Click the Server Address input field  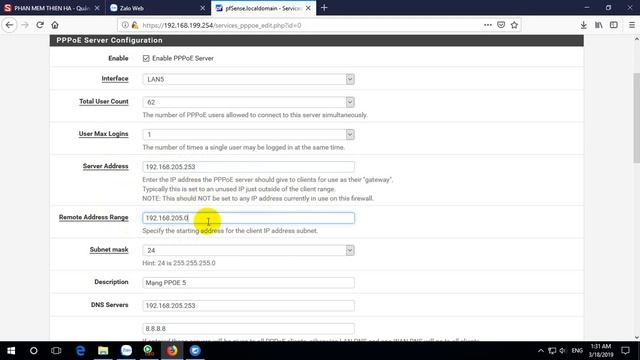click(248, 167)
